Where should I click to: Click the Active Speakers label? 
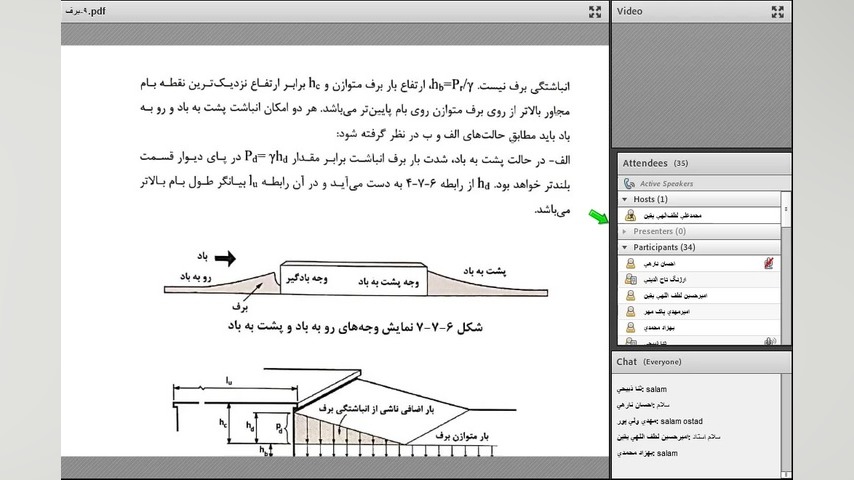666,184
